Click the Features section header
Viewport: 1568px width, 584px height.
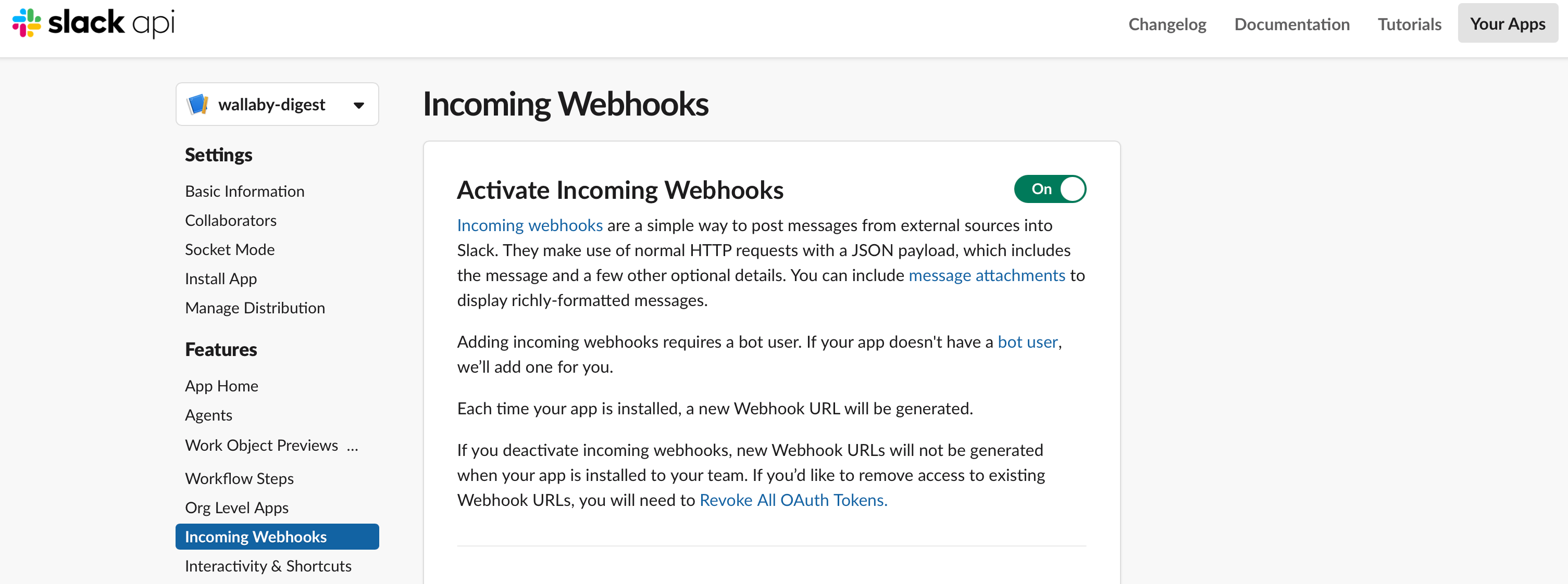221,350
